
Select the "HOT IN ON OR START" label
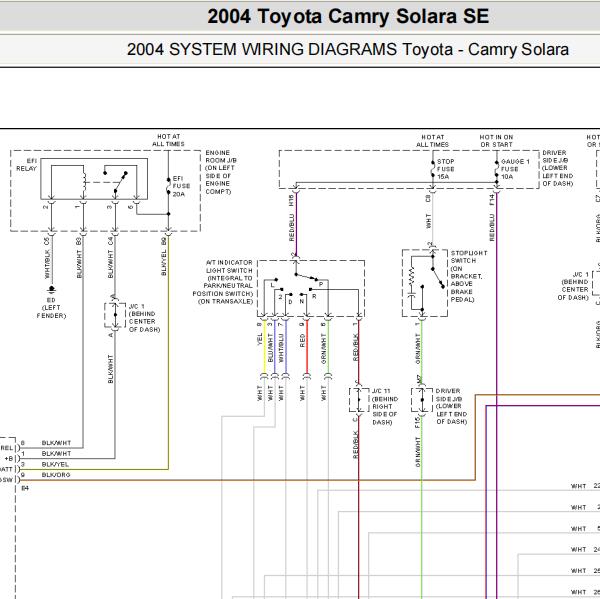point(496,141)
